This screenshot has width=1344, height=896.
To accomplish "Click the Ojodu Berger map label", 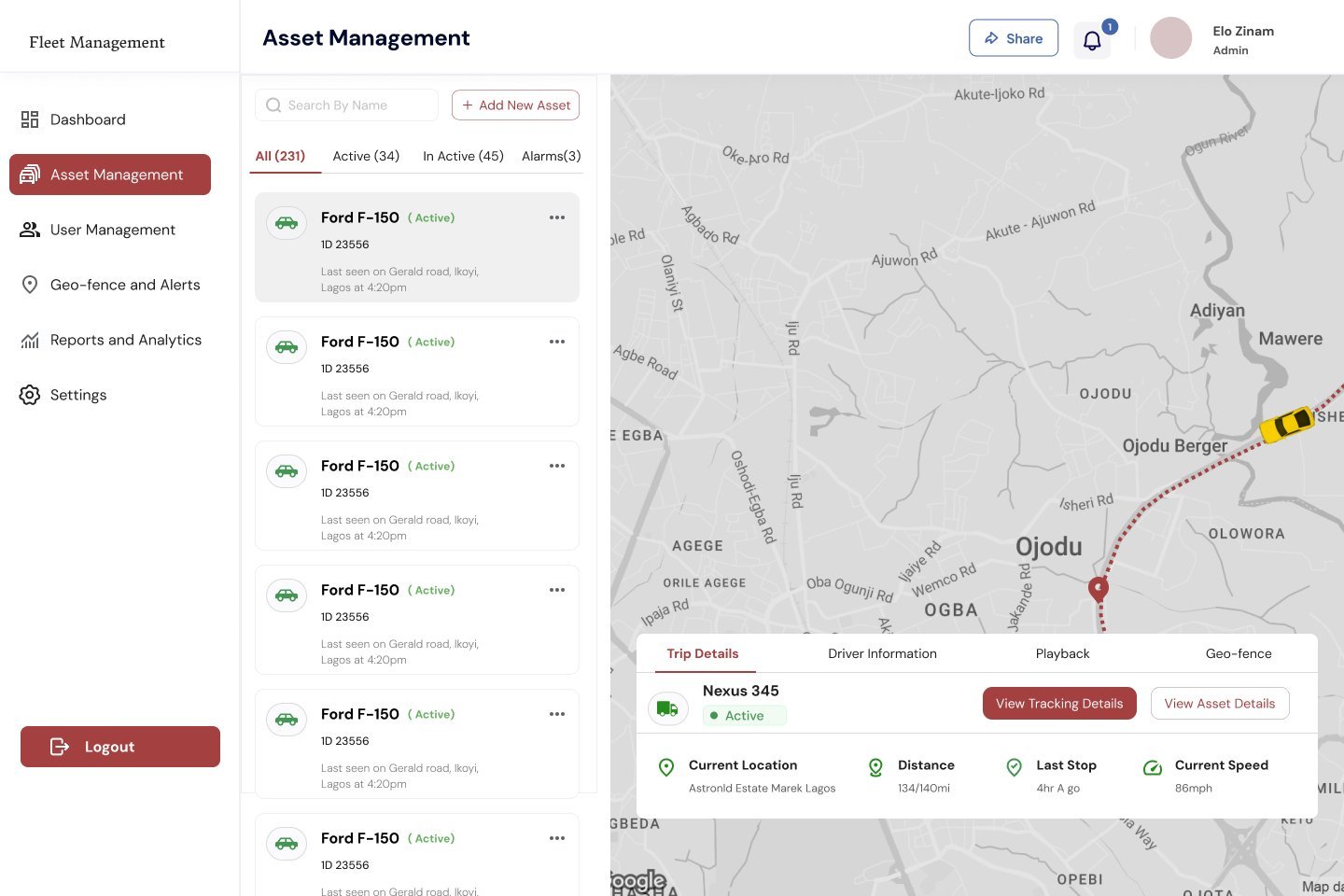I will [1175, 446].
